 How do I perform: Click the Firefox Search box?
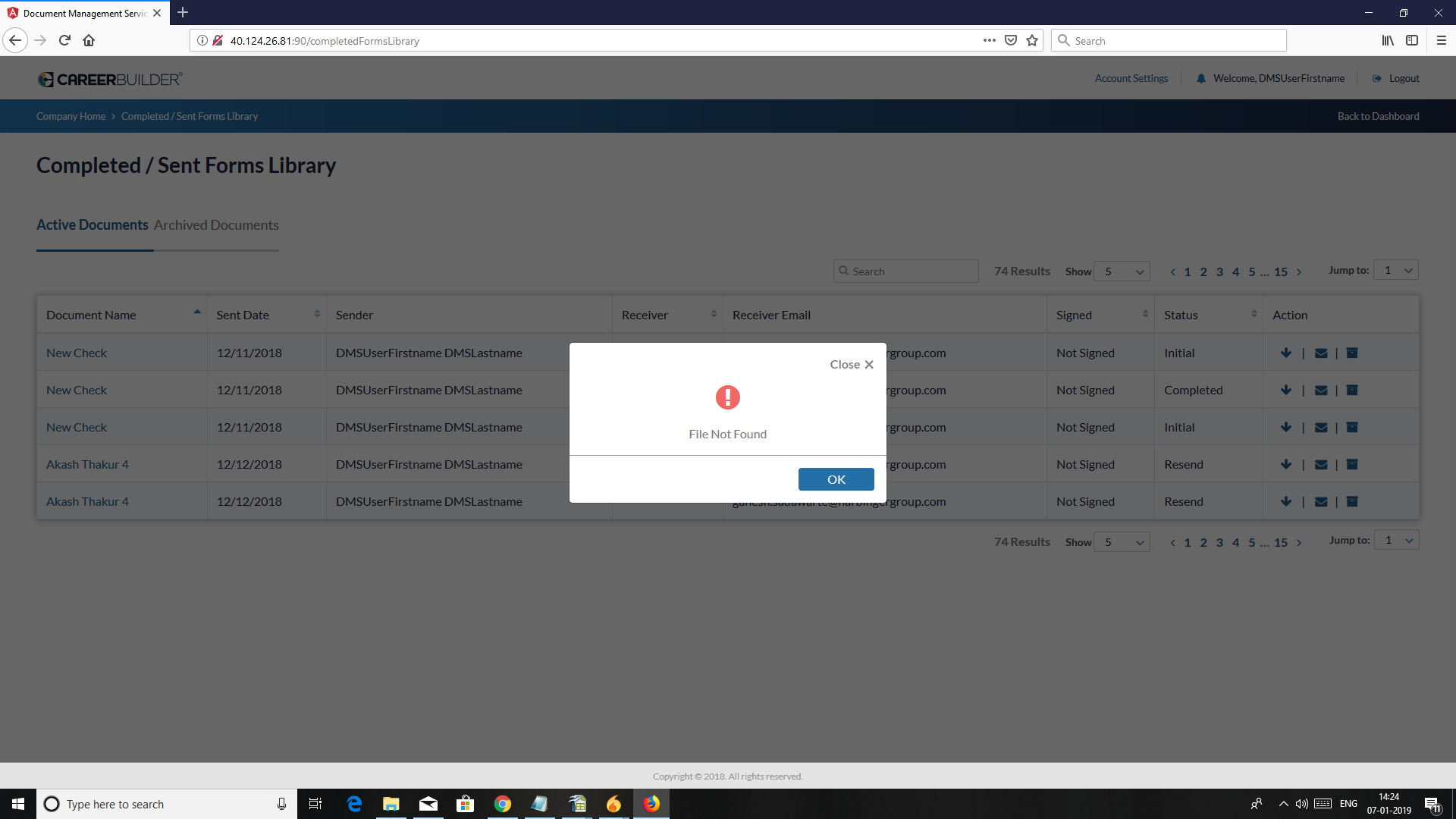pos(1169,41)
